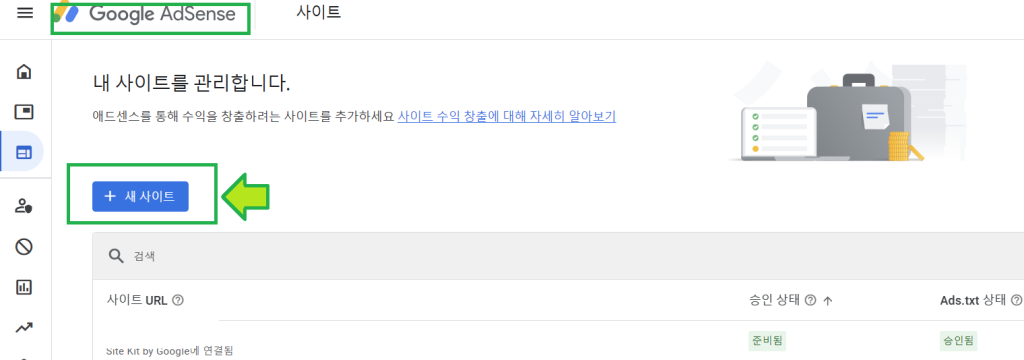Open Optimization trend arrow sidebar icon
This screenshot has height=360, width=1024.
pos(24,327)
